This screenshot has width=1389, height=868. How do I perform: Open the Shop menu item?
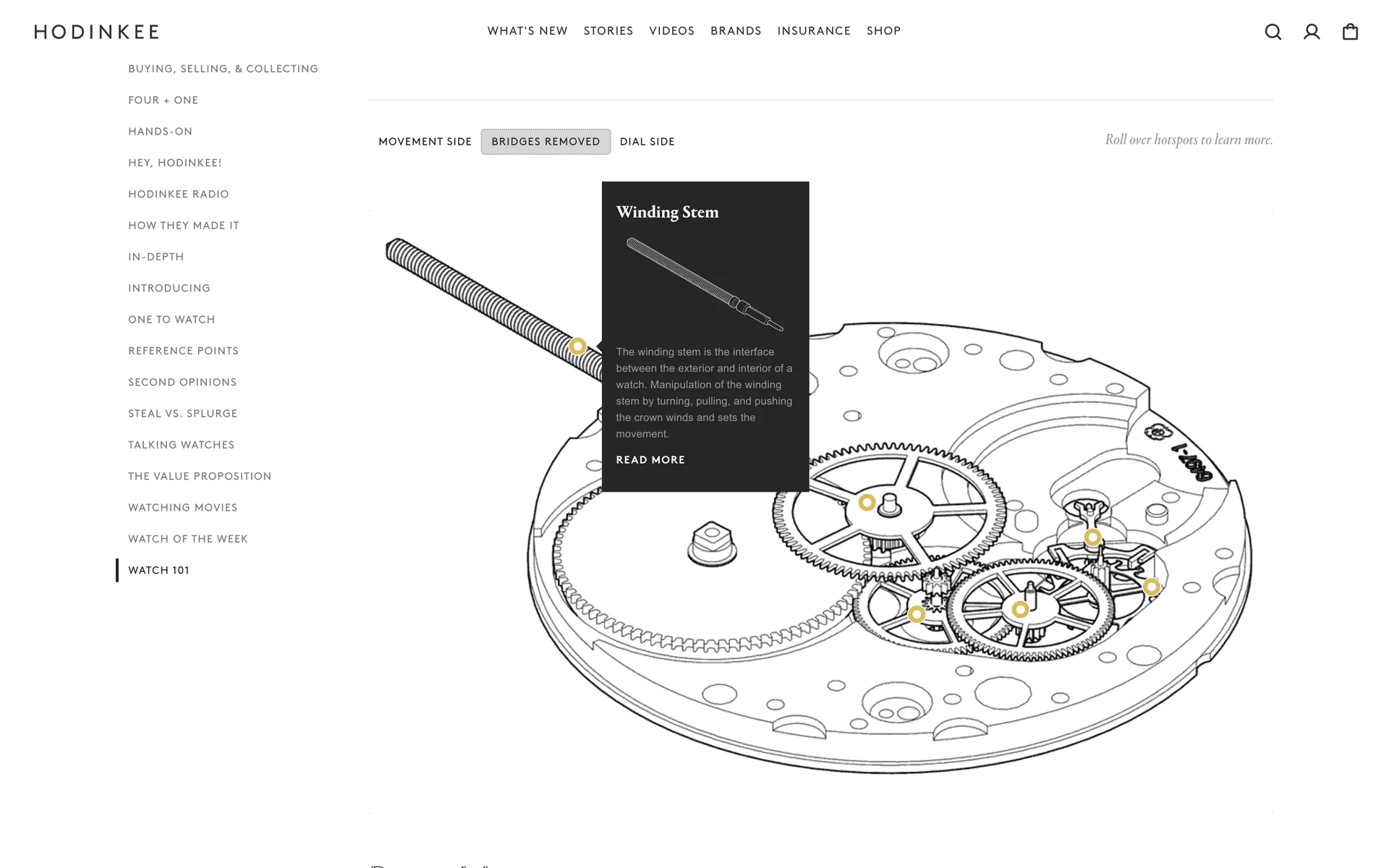[x=883, y=31]
